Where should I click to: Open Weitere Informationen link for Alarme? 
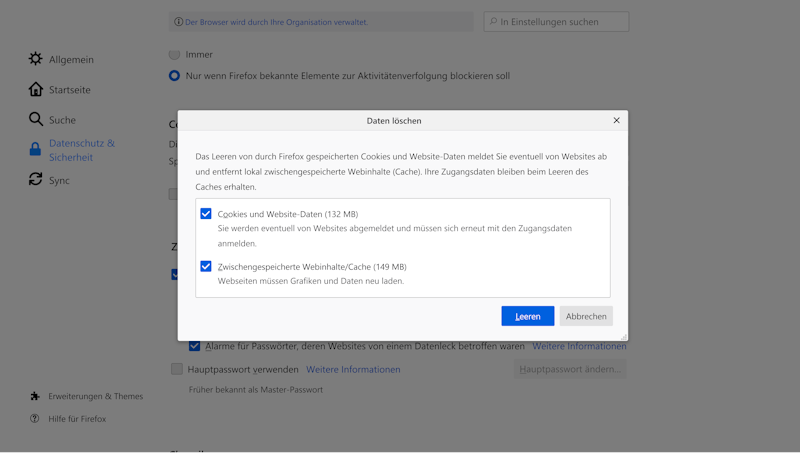[x=579, y=346]
